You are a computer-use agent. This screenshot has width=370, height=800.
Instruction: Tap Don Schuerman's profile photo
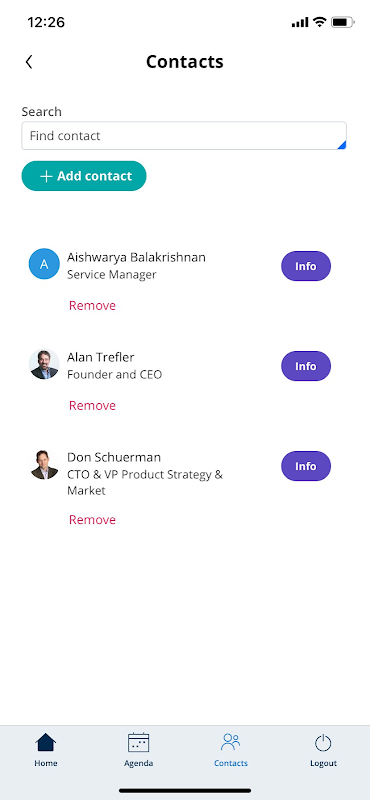[44, 464]
